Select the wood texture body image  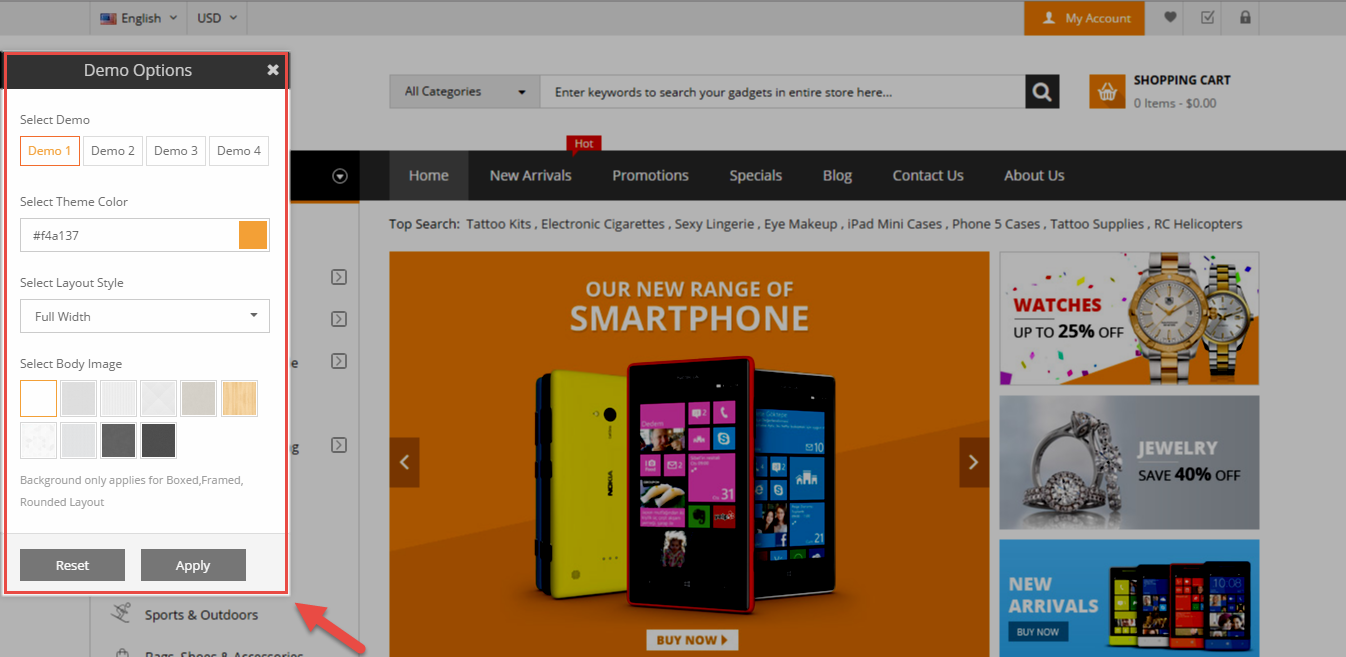[x=239, y=398]
